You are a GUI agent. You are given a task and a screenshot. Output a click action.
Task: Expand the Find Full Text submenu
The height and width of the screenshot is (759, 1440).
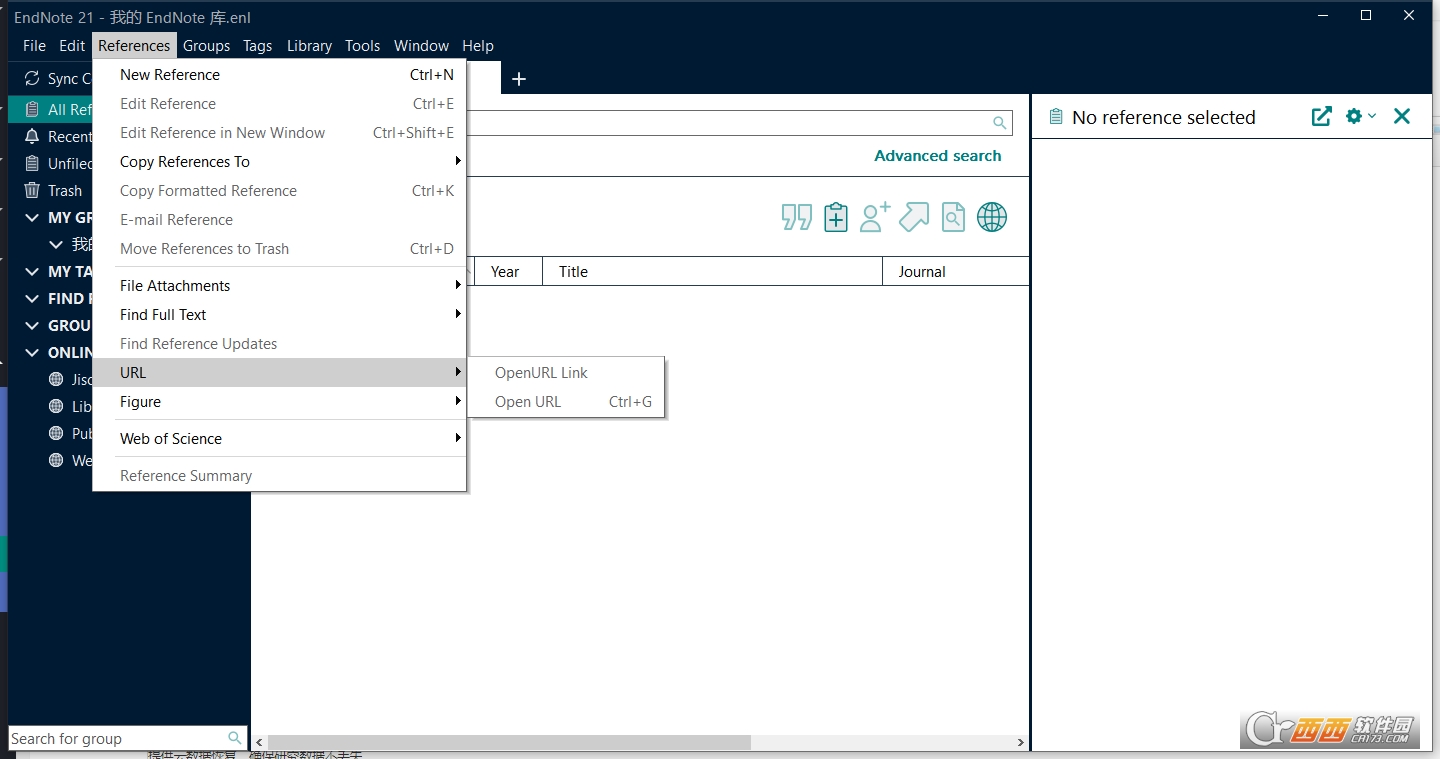[279, 315]
